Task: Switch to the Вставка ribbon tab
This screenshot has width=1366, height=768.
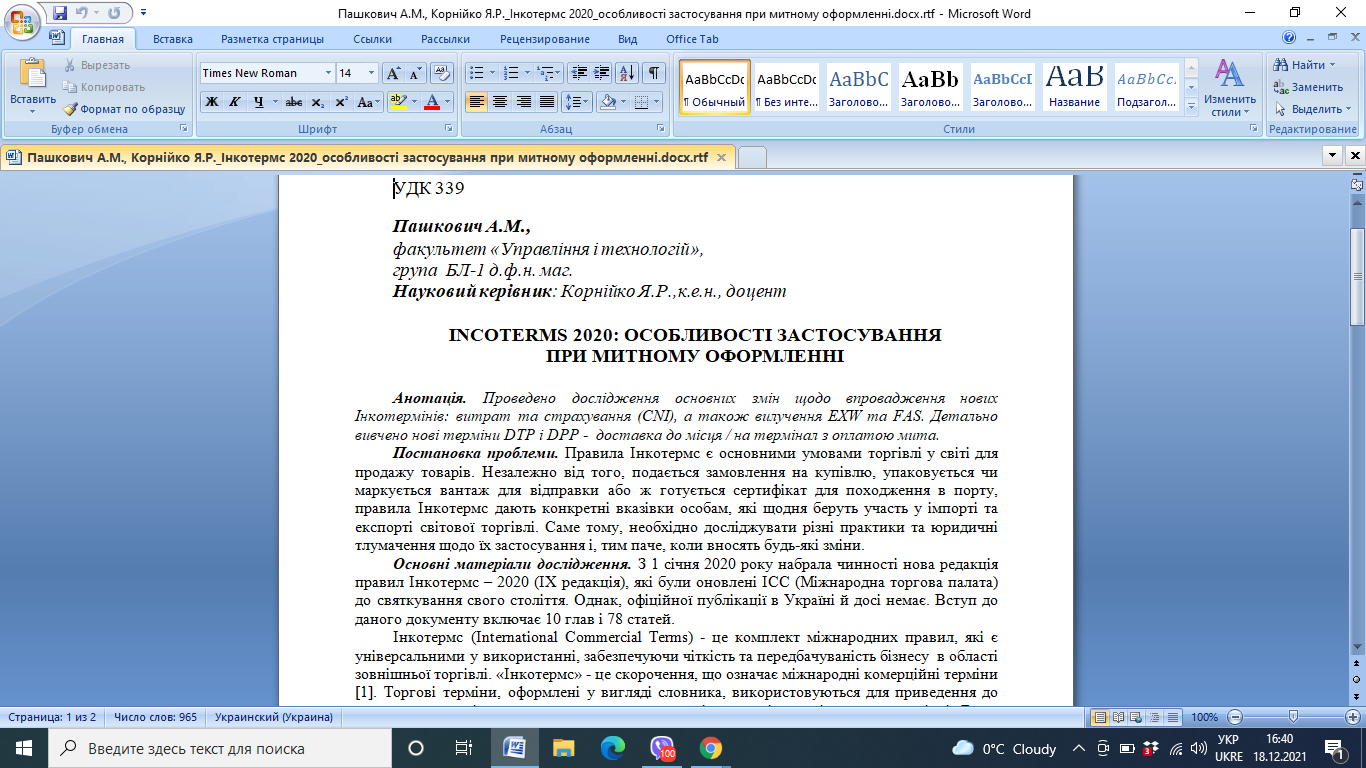Action: (173, 39)
